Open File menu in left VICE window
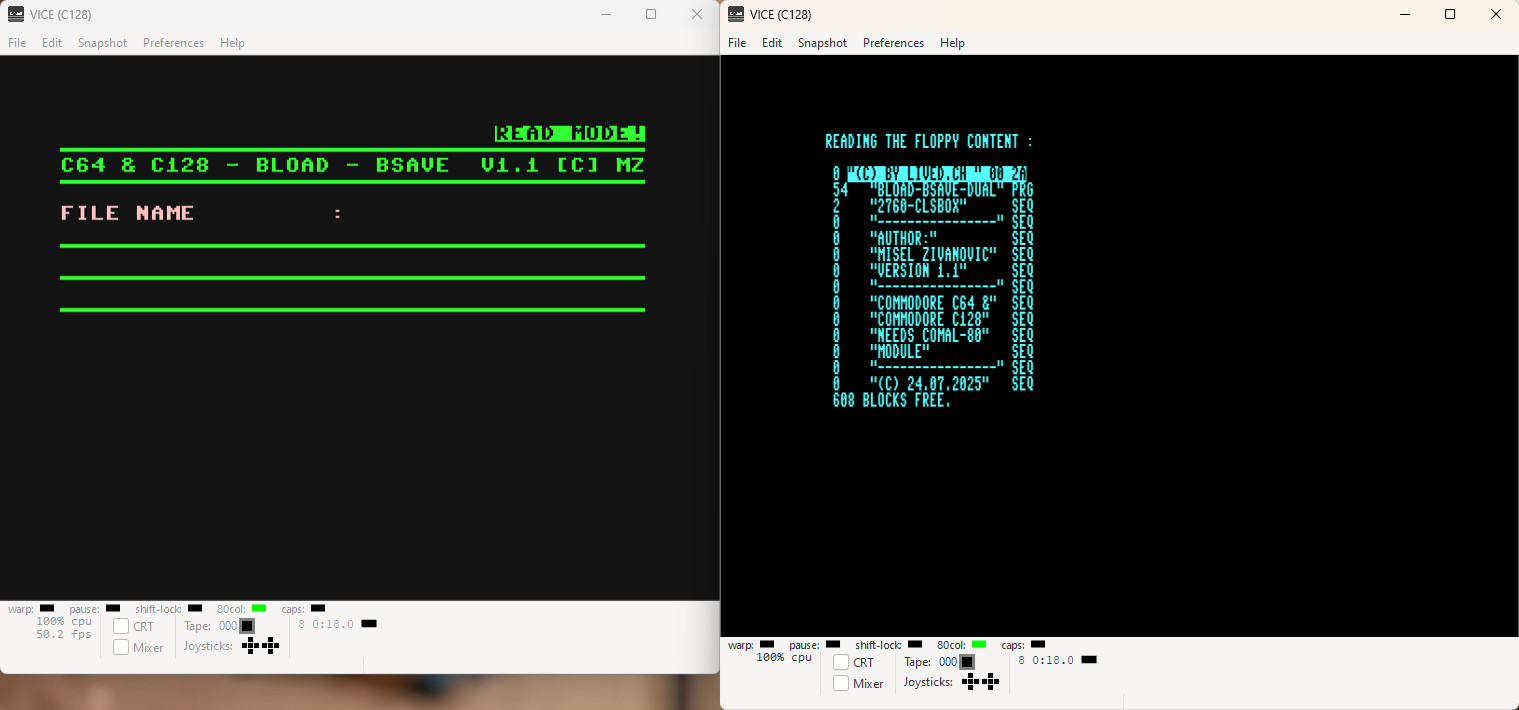This screenshot has width=1519, height=710. pos(17,43)
